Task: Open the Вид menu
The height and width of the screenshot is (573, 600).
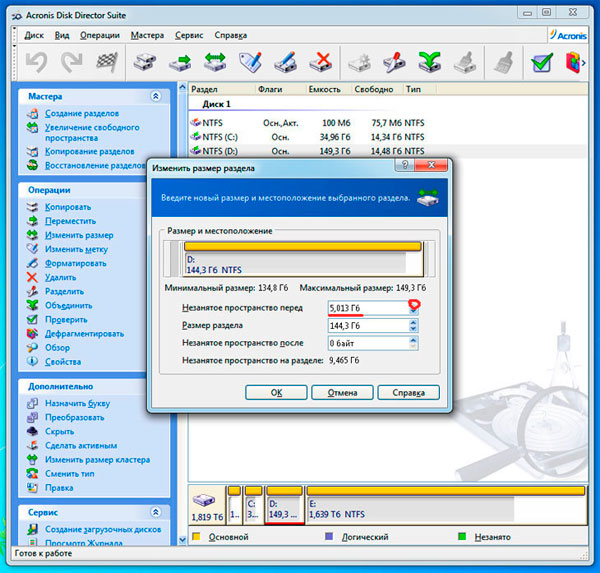Action: 62,35
